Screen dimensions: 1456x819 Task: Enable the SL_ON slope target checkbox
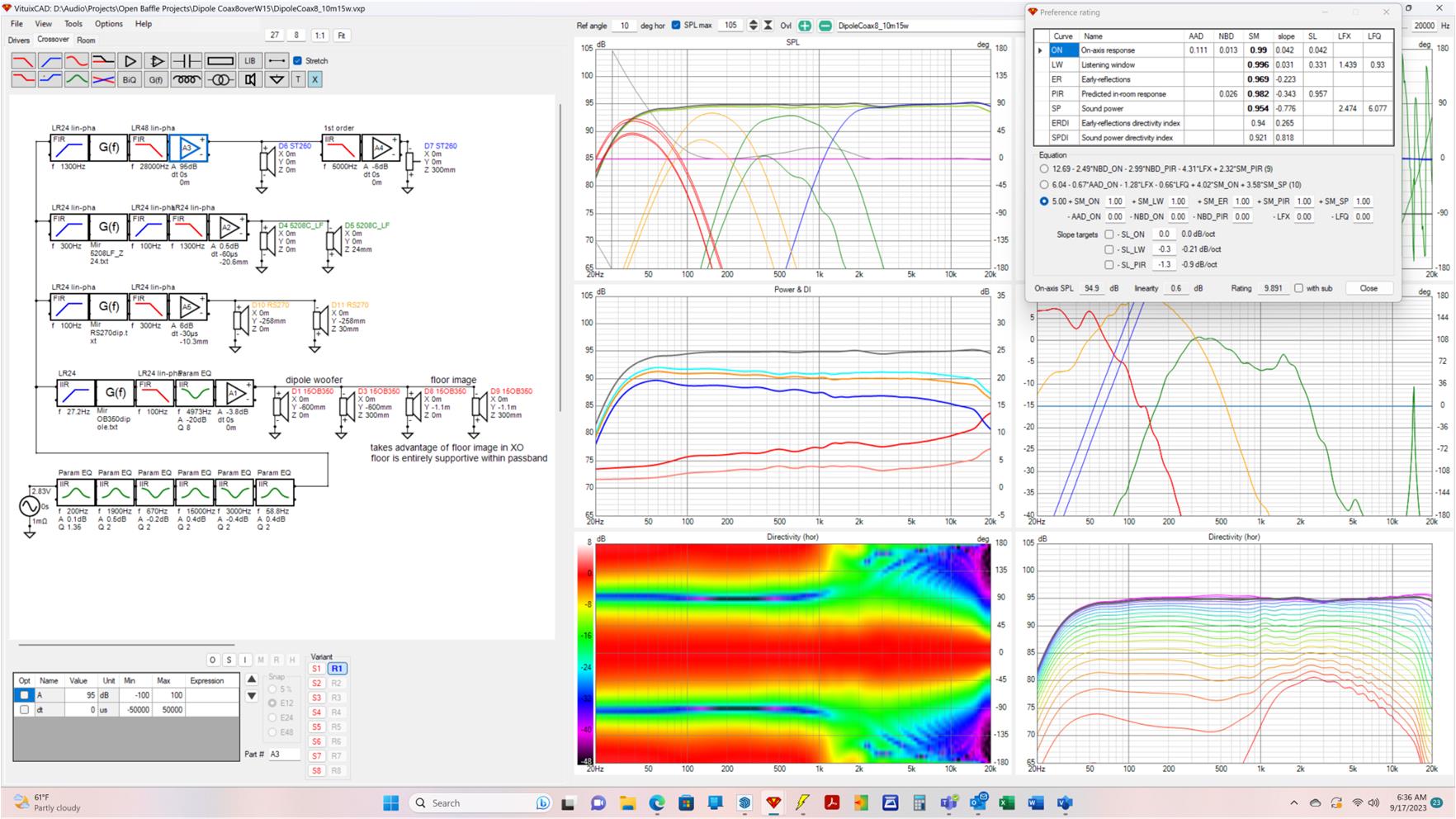coord(1109,234)
